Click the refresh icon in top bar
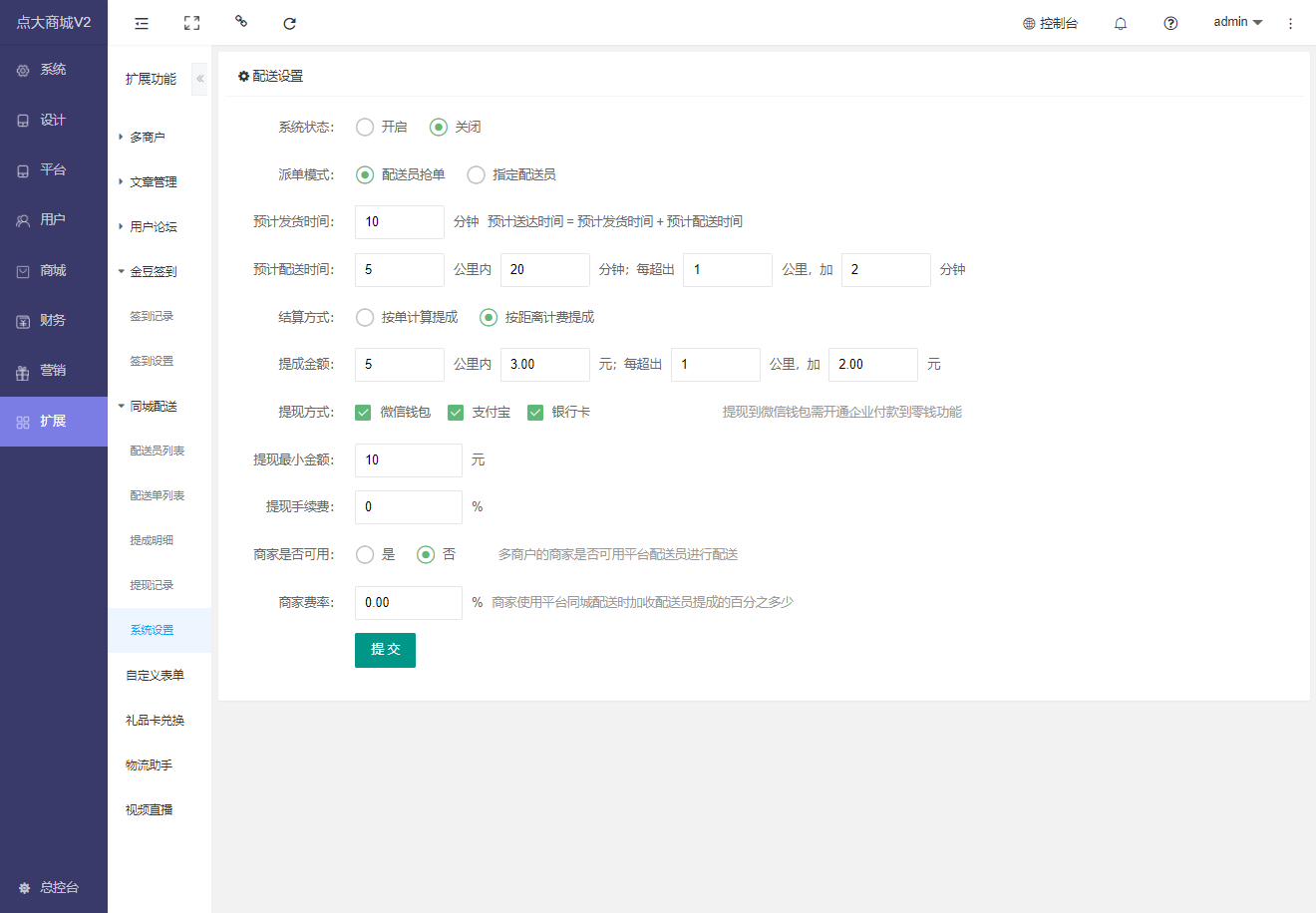The width and height of the screenshot is (1316, 913). point(289,23)
